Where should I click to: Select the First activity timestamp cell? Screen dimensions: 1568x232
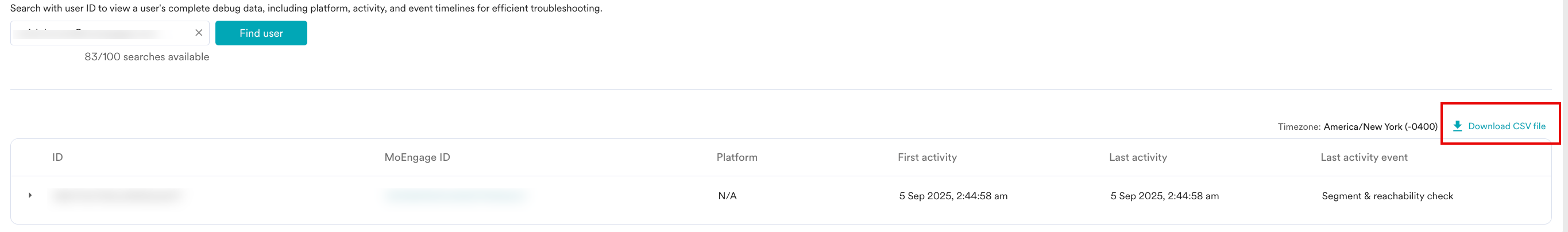pos(953,196)
